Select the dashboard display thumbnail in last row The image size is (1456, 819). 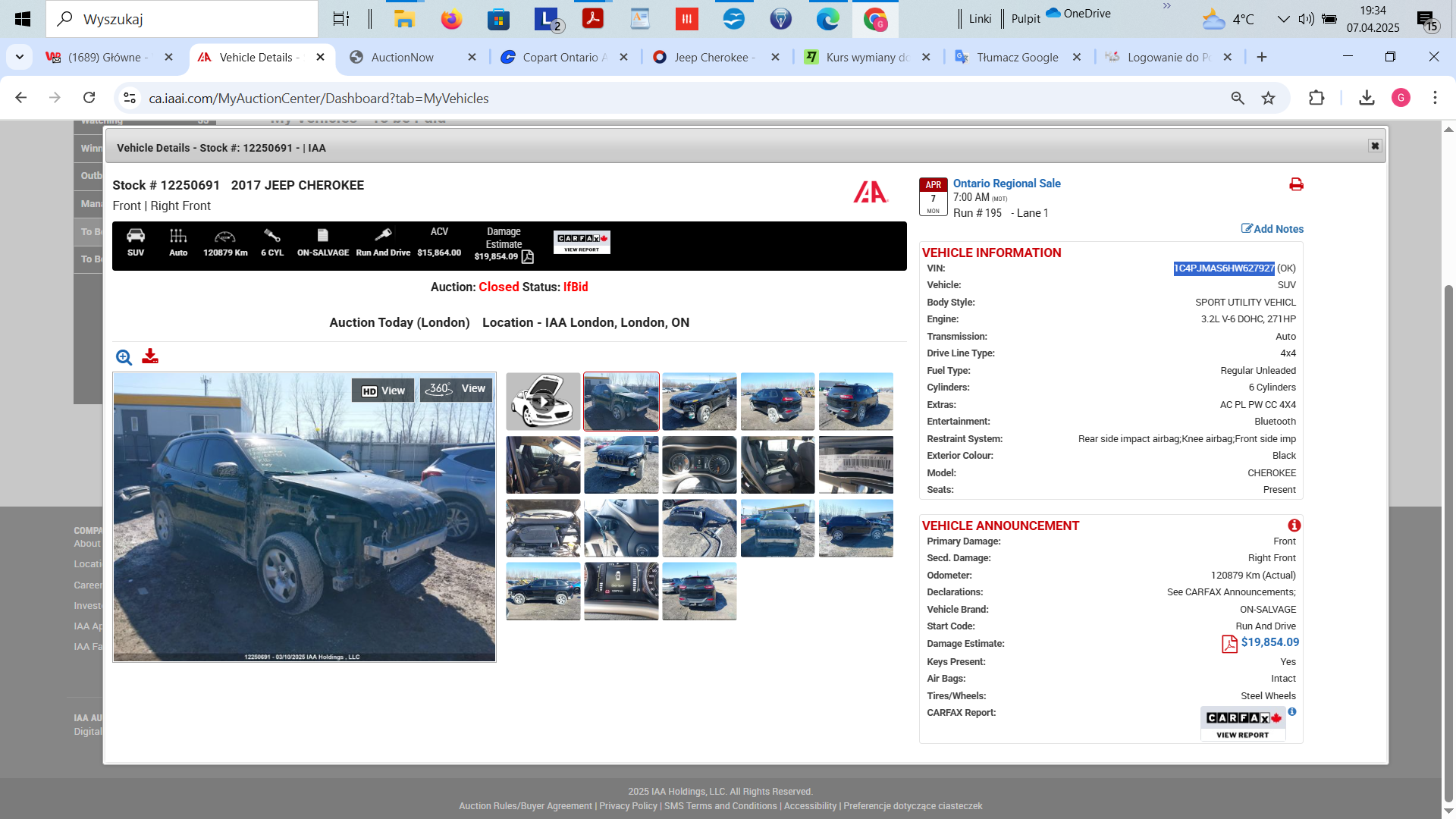pos(621,591)
